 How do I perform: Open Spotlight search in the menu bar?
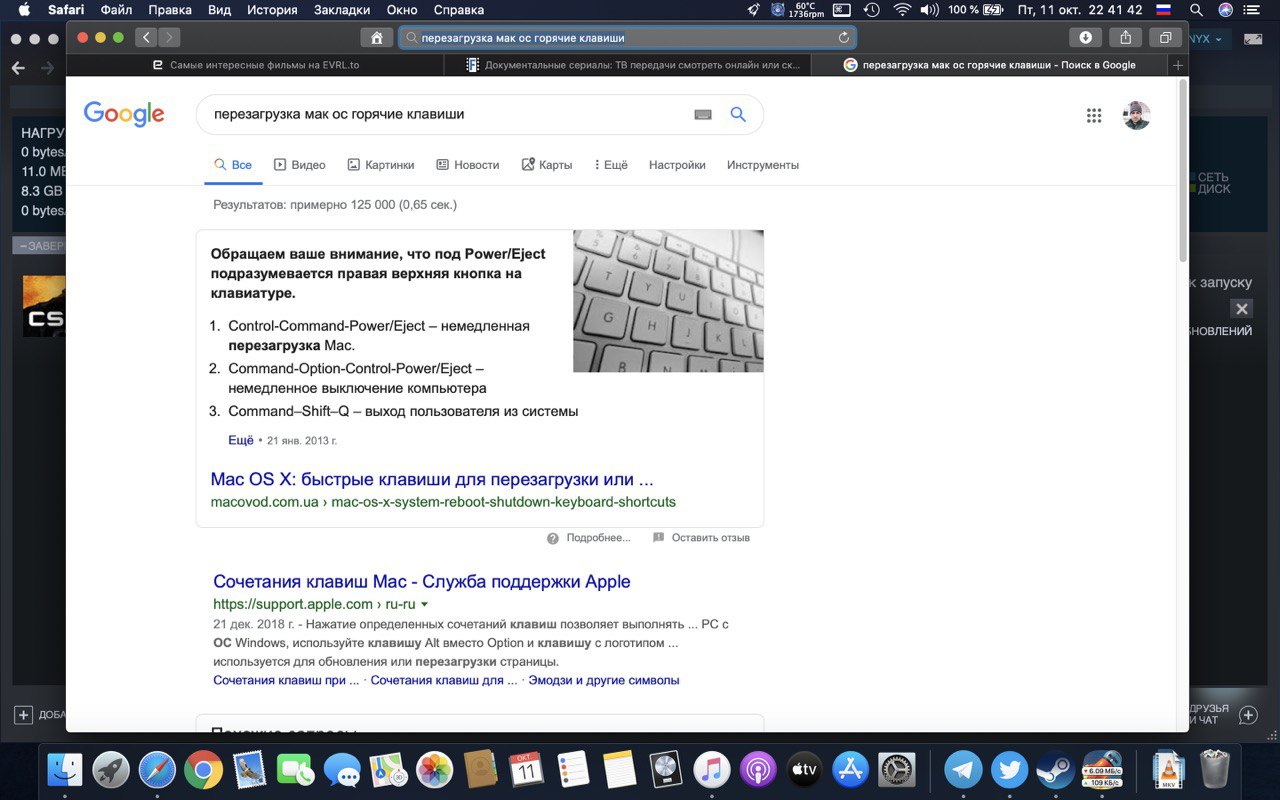click(1195, 10)
